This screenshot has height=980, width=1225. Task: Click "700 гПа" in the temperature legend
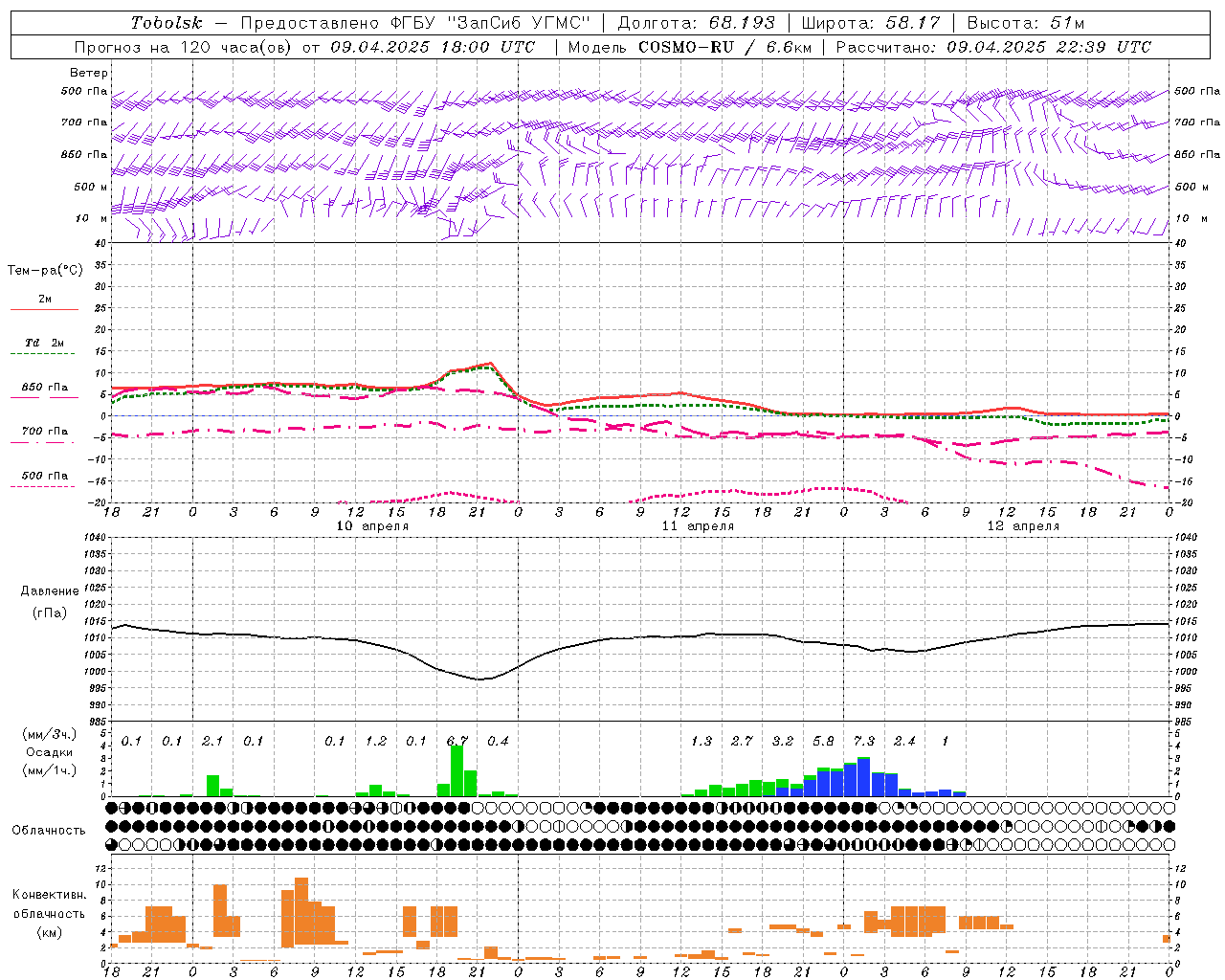(45, 432)
